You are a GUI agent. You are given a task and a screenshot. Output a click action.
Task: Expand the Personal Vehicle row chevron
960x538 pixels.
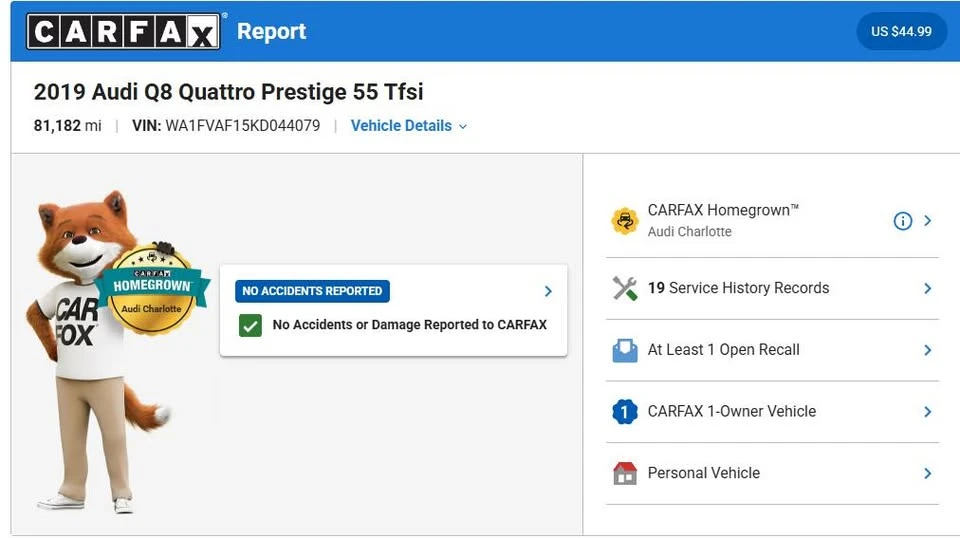coord(928,473)
